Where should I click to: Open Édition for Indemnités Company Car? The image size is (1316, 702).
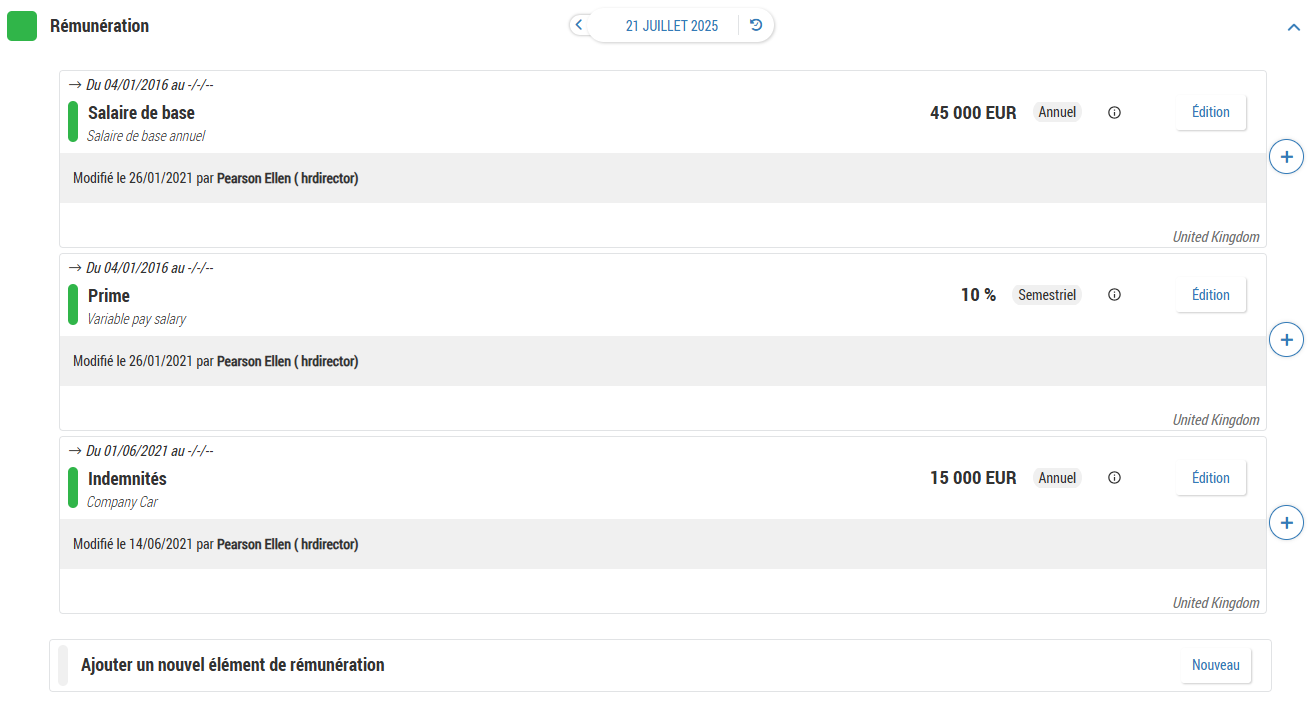coord(1210,478)
